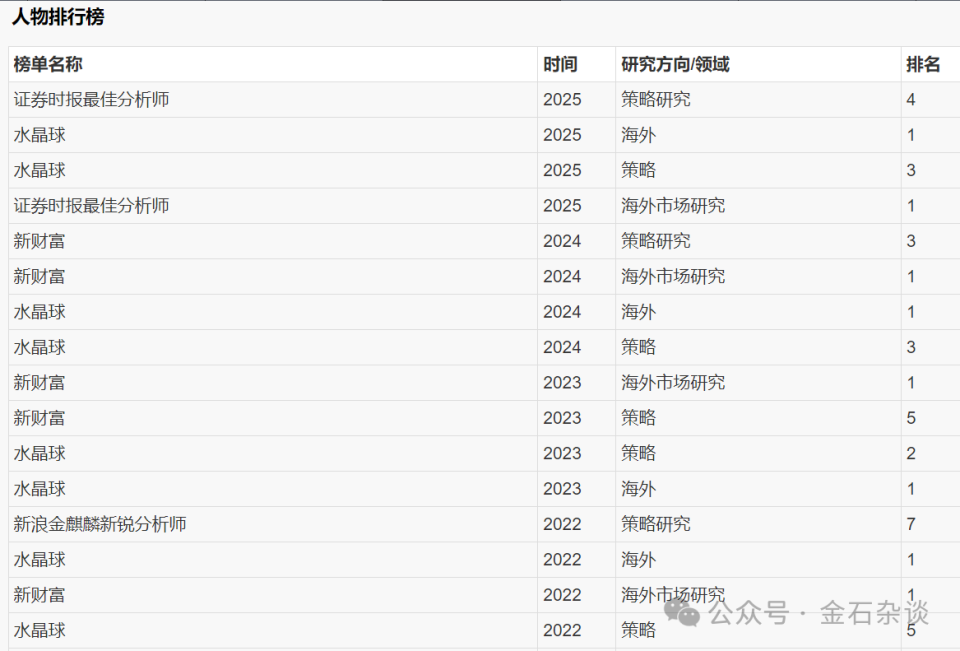Screen dimensions: 960x651
Task: Click 海外 in the 2023 水晶球 row
Action: (639, 489)
